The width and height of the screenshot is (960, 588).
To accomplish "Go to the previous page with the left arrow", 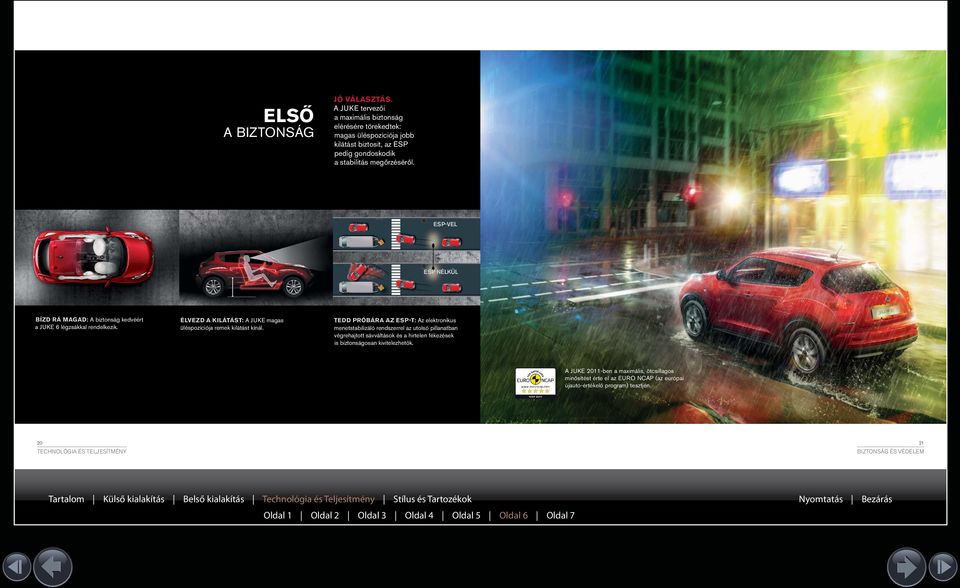I will click(53, 567).
